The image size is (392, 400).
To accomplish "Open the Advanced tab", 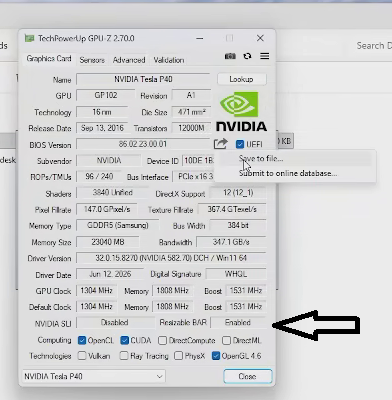I will coord(129,60).
